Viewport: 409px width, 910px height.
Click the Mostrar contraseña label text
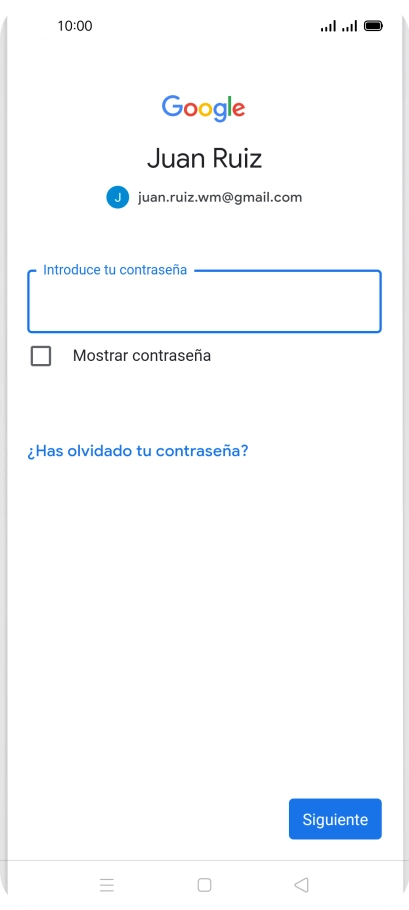click(x=142, y=356)
